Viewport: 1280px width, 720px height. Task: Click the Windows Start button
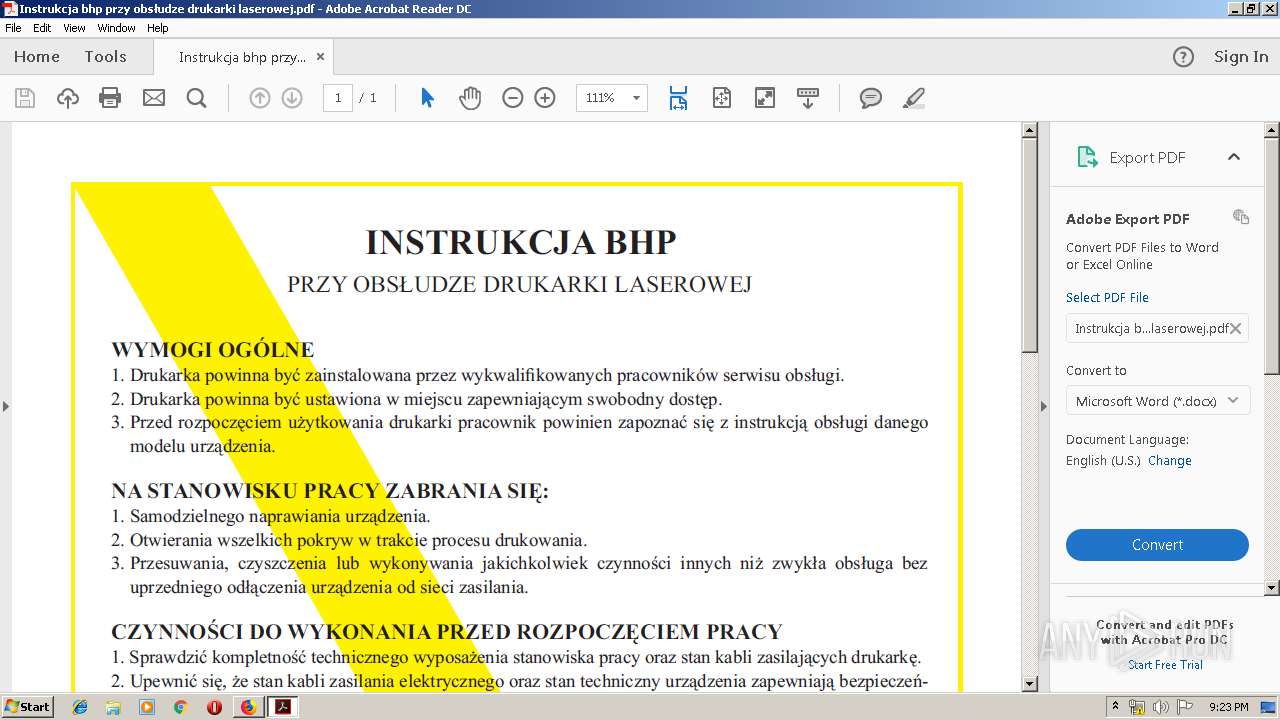point(27,707)
